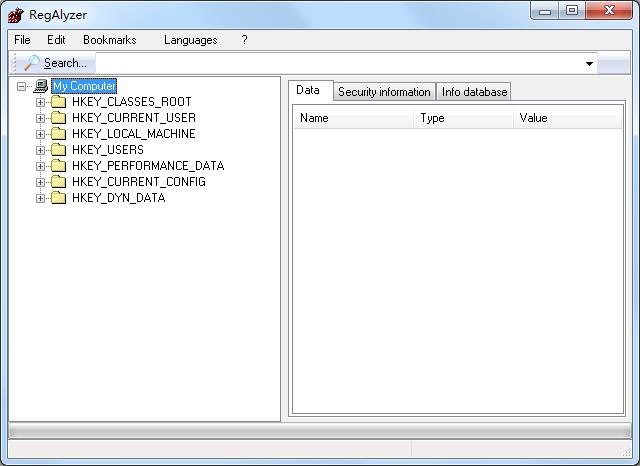Switch to the Security information tab
The image size is (640, 466).
pyautogui.click(x=384, y=92)
